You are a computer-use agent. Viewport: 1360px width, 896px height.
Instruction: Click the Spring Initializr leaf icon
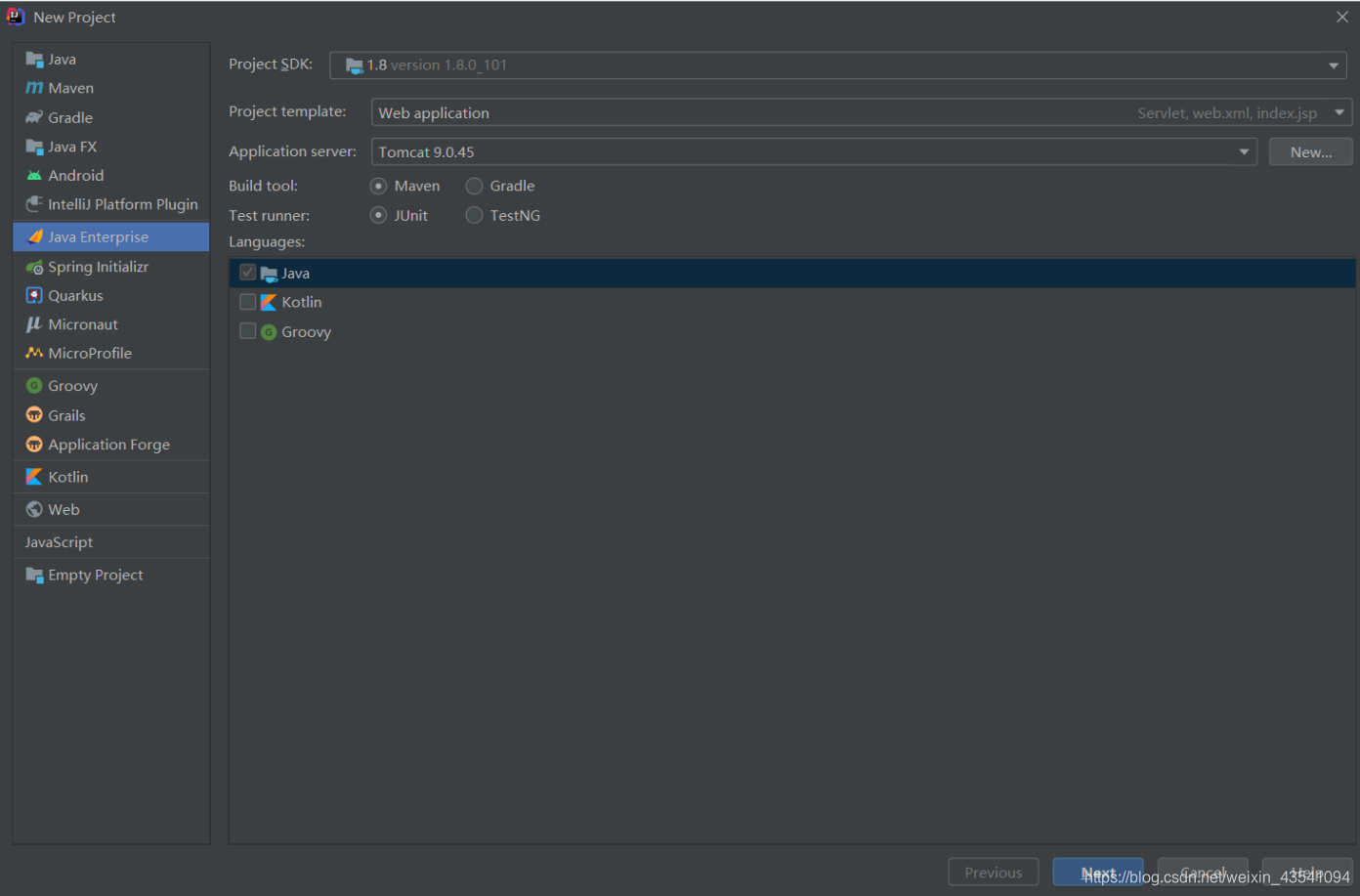click(34, 267)
